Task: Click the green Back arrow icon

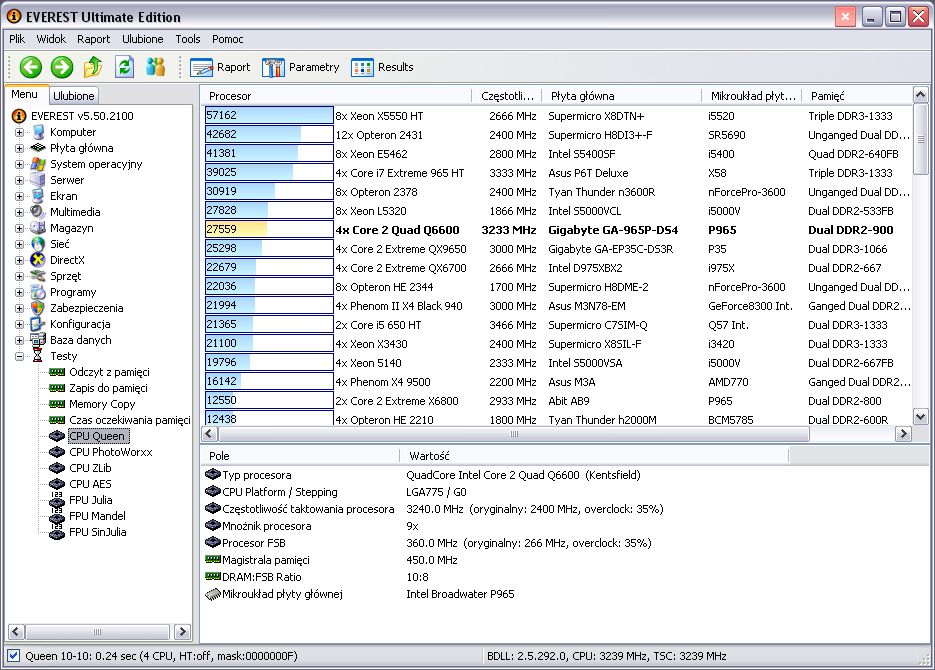Action: [31, 67]
